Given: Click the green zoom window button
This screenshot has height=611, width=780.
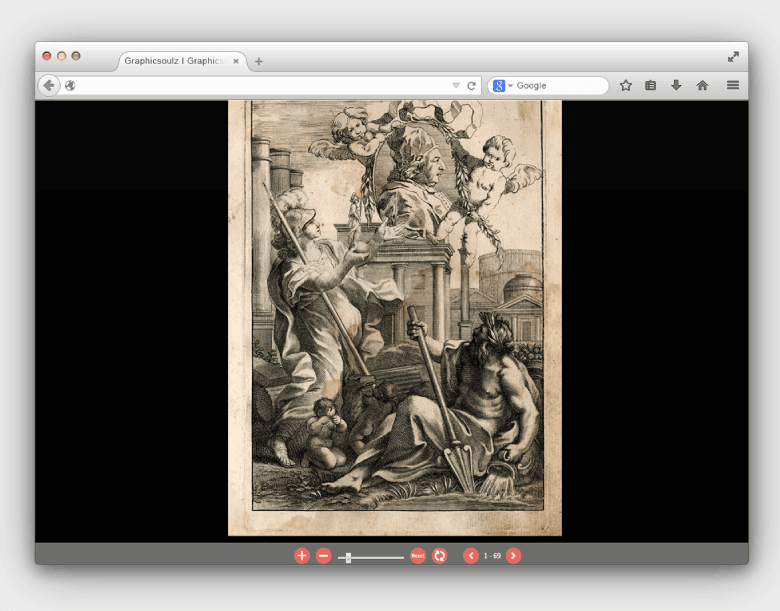Looking at the screenshot, I should (x=76, y=56).
